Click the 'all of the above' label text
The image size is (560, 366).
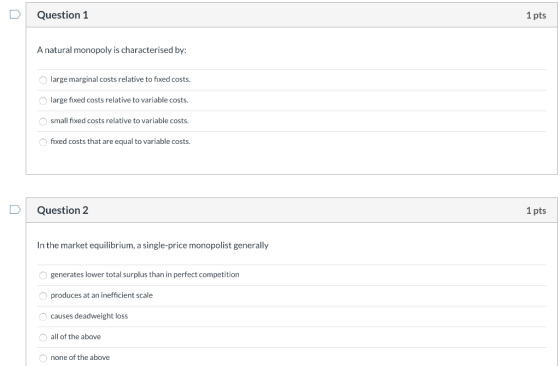pos(76,337)
